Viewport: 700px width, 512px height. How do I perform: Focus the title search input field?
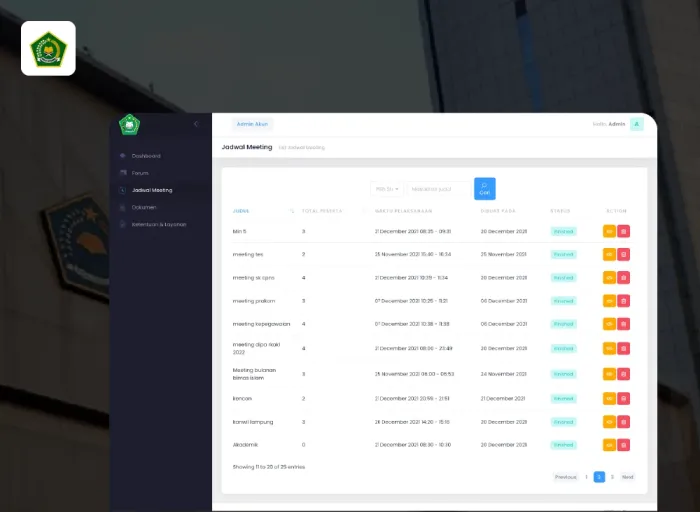(x=439, y=189)
